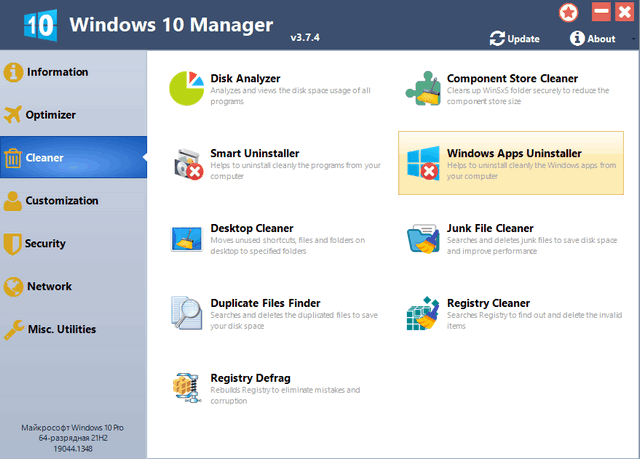Click the 'Майкрософт Windows 10 Pro' text
This screenshot has width=640, height=459.
(73, 428)
